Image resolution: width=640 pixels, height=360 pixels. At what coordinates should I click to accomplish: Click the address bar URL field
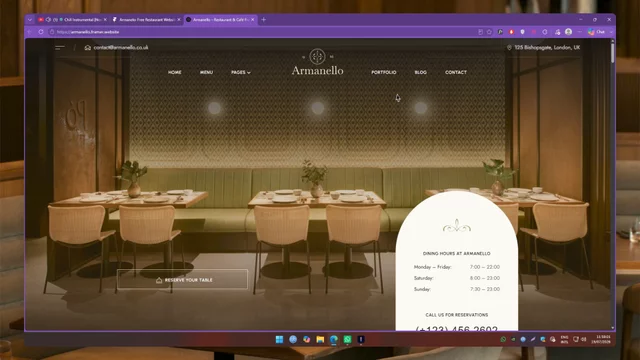(261, 32)
